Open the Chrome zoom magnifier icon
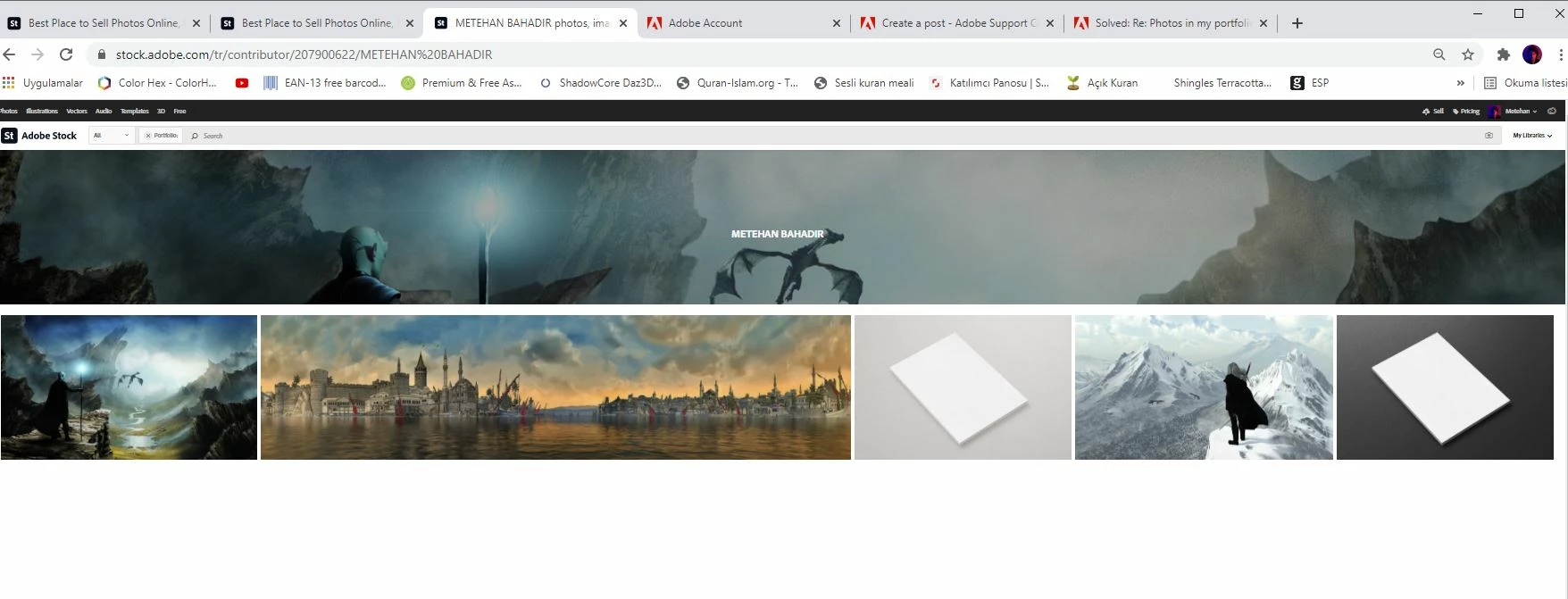 pos(1439,54)
